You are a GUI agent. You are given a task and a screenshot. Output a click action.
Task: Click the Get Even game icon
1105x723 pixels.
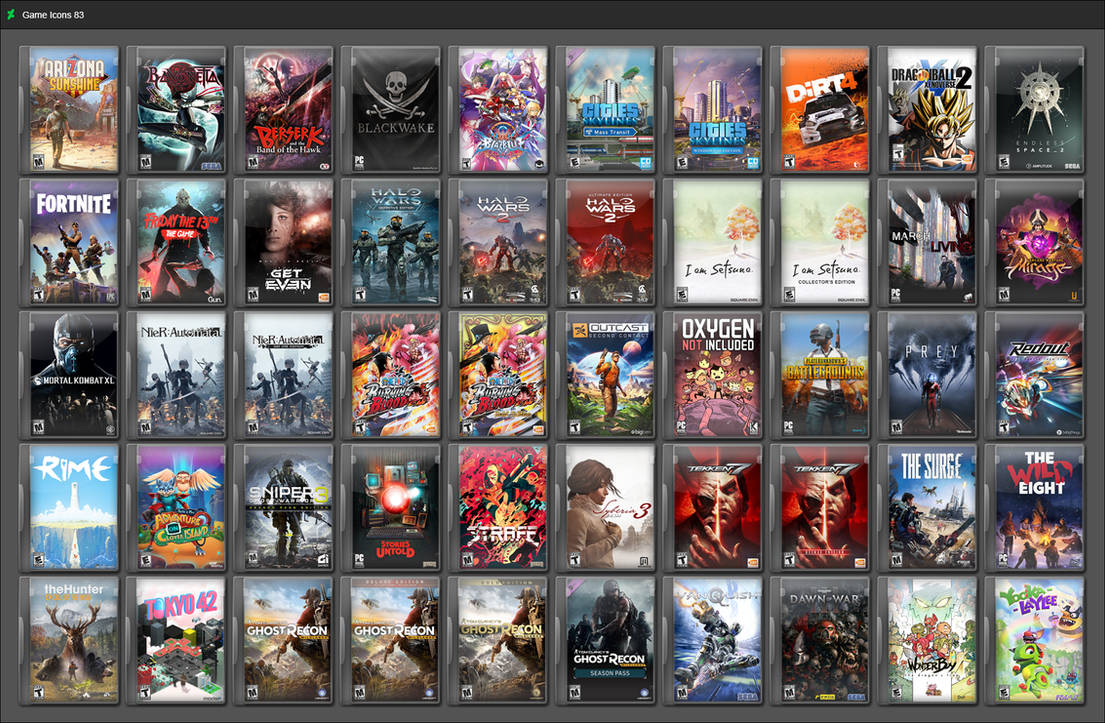283,242
